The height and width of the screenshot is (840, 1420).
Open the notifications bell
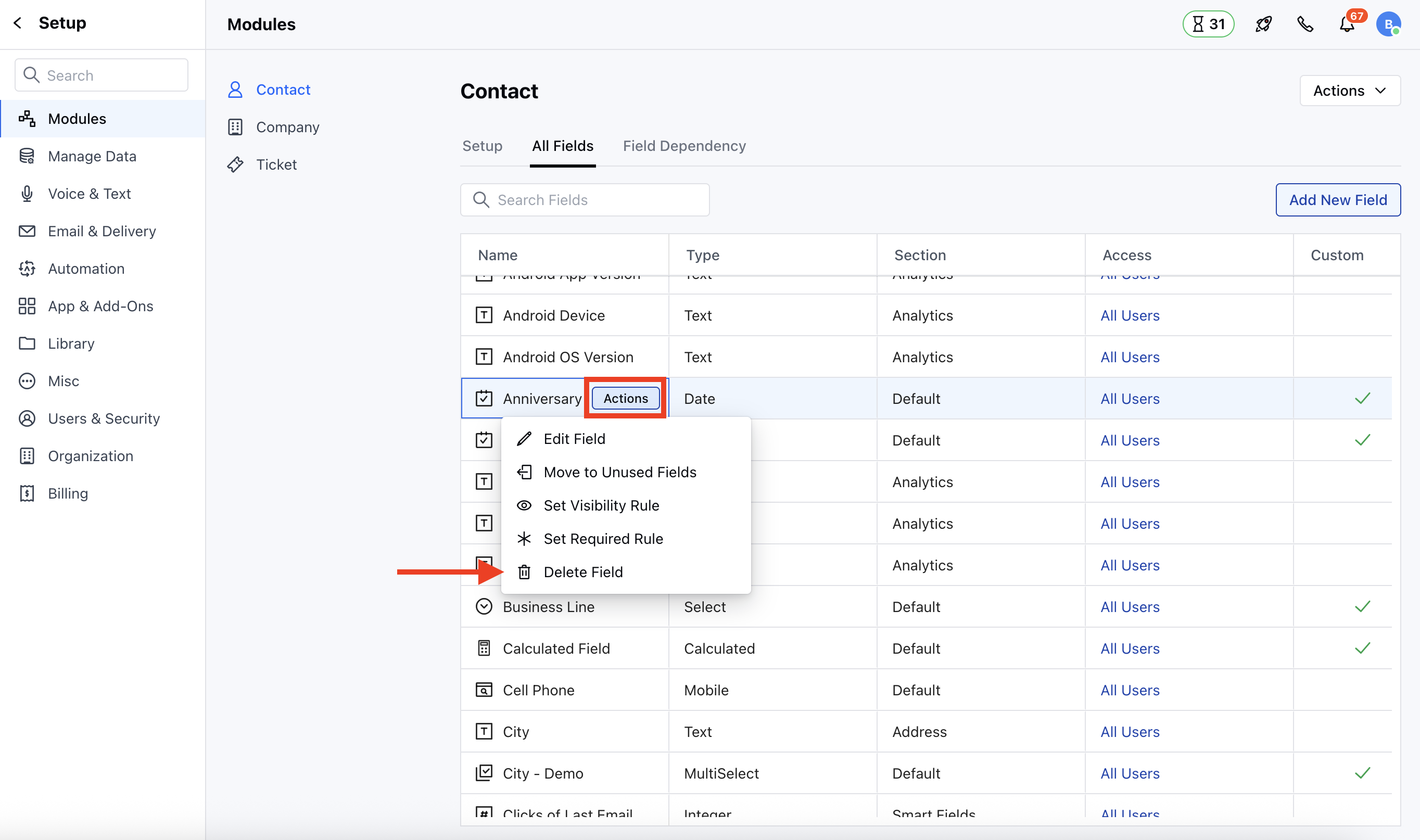click(1347, 25)
